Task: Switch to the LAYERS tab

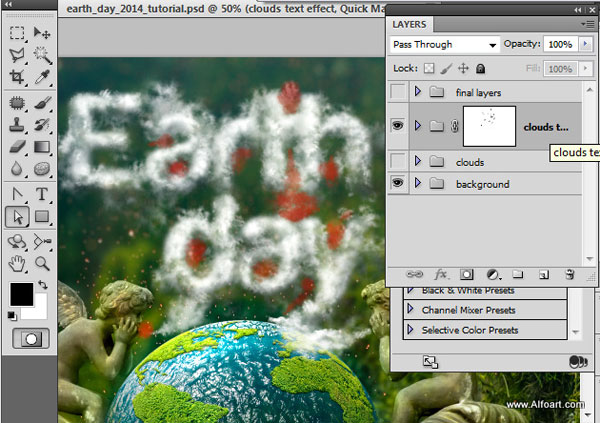Action: tap(409, 24)
